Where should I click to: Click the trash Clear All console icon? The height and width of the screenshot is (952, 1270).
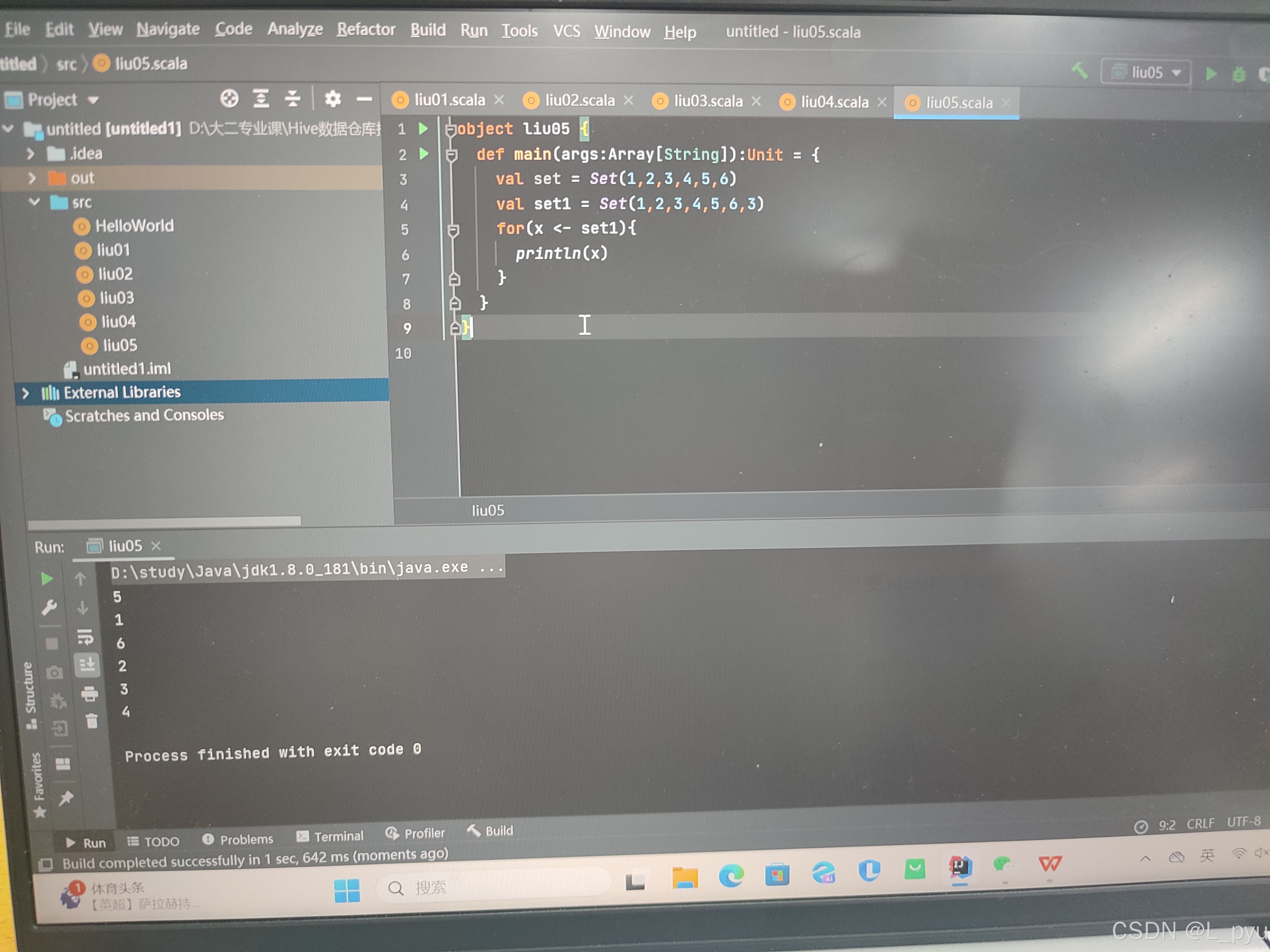pos(92,721)
